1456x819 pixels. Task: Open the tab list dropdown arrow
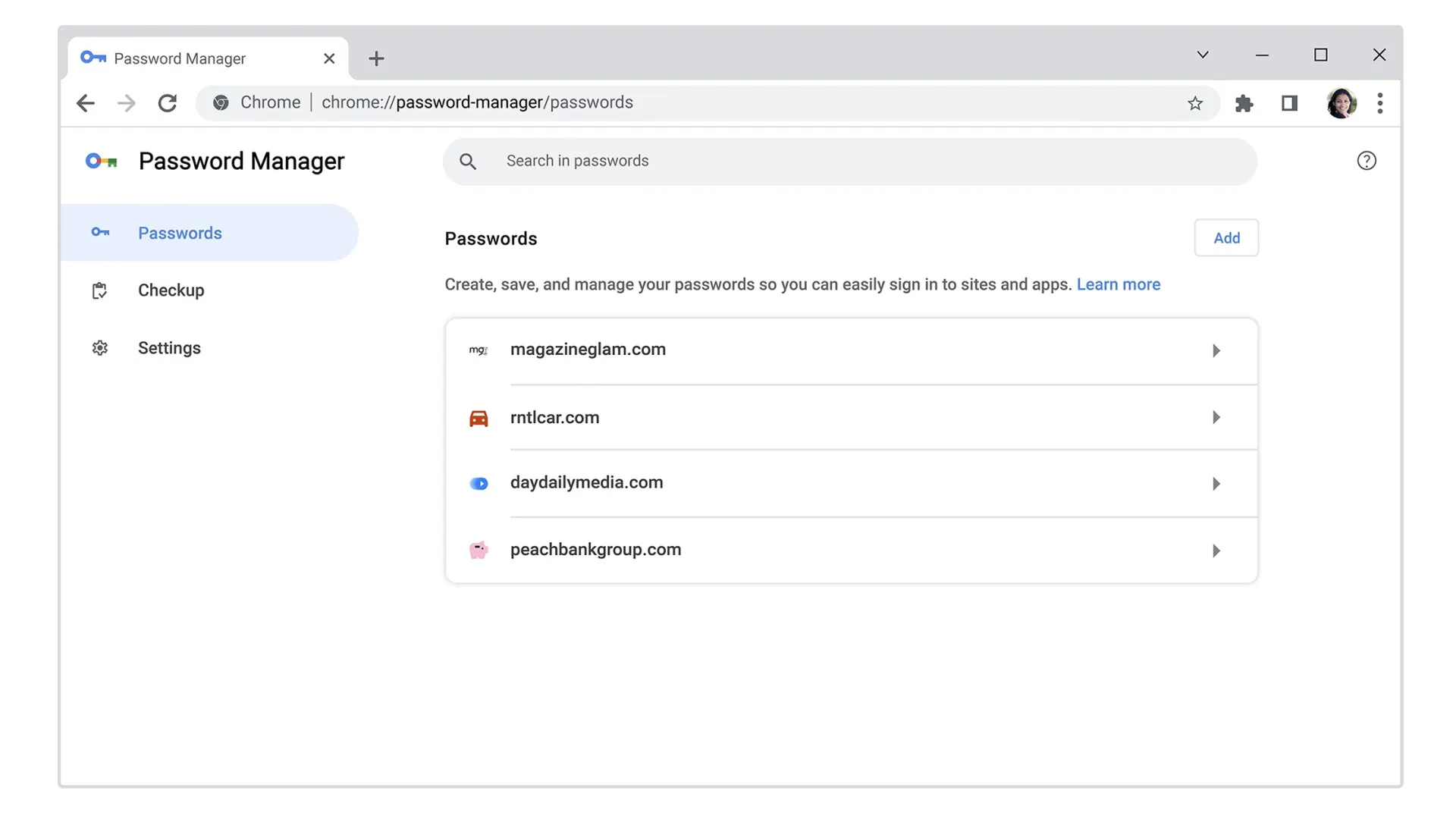(1202, 55)
